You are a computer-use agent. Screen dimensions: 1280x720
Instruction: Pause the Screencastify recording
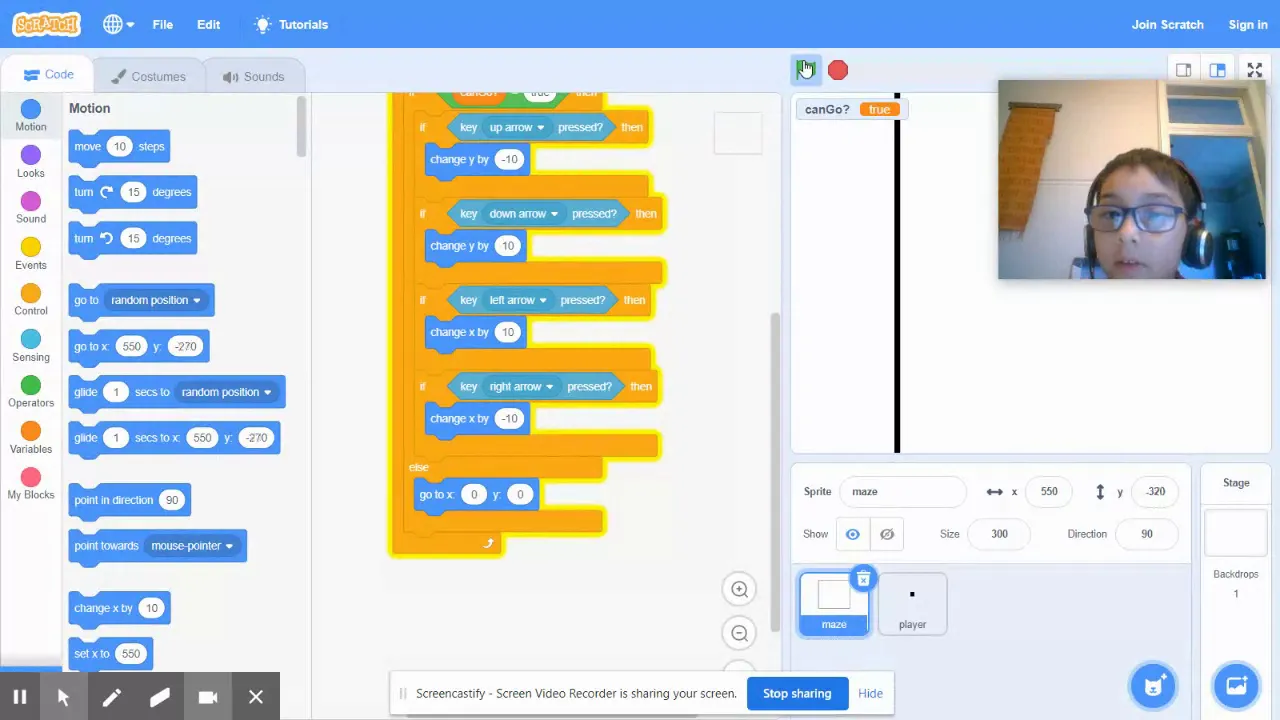click(x=19, y=697)
